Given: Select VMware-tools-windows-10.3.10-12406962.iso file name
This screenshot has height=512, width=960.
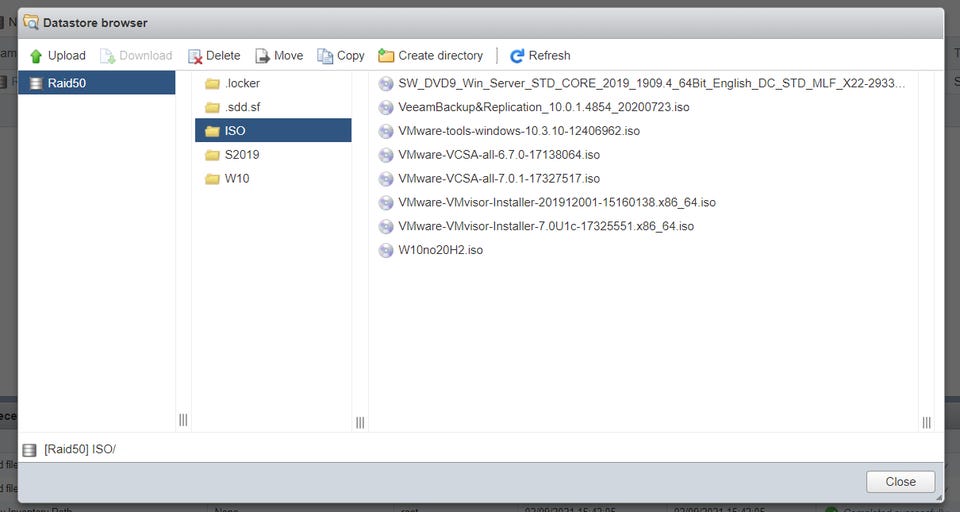Looking at the screenshot, I should point(519,131).
